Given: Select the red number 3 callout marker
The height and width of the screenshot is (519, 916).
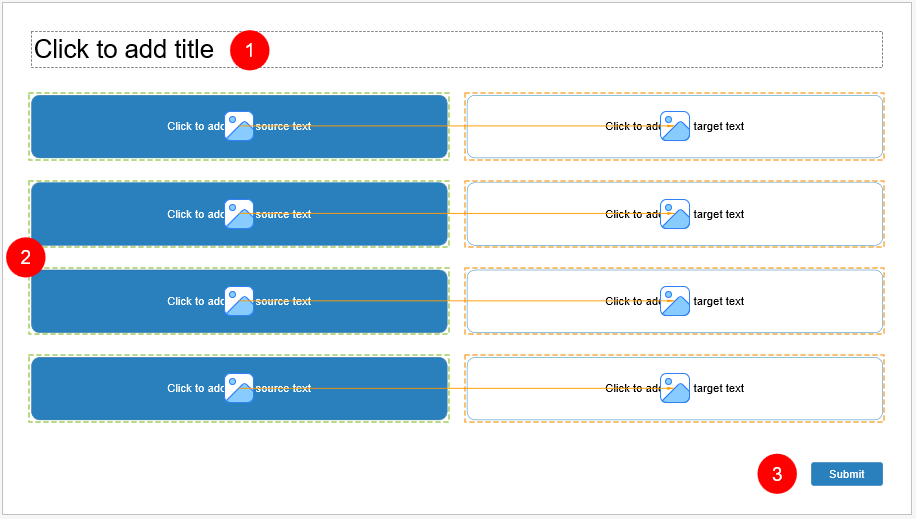Looking at the screenshot, I should [777, 474].
